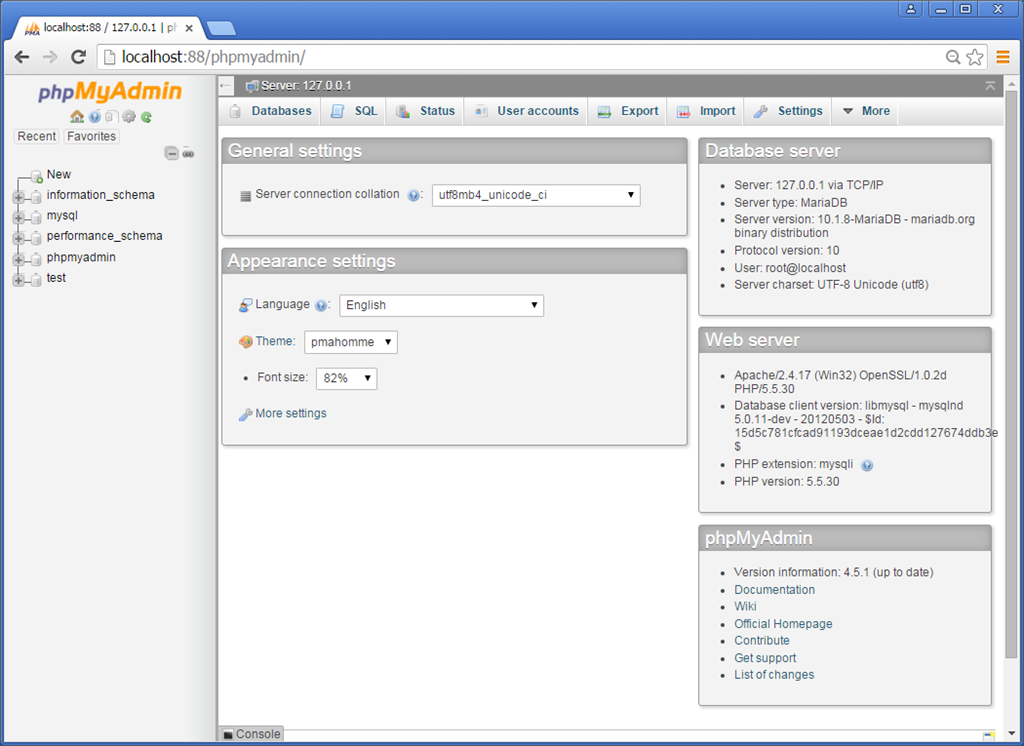The image size is (1024, 746).
Task: Open the Theme dropdown
Action: 350,341
